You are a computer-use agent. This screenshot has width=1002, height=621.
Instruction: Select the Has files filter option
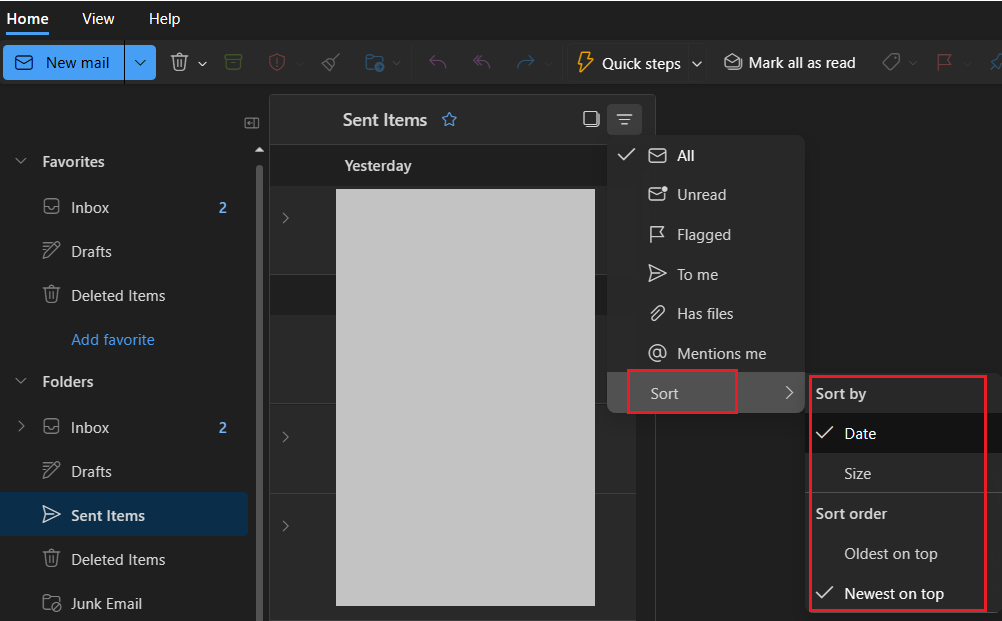(705, 314)
